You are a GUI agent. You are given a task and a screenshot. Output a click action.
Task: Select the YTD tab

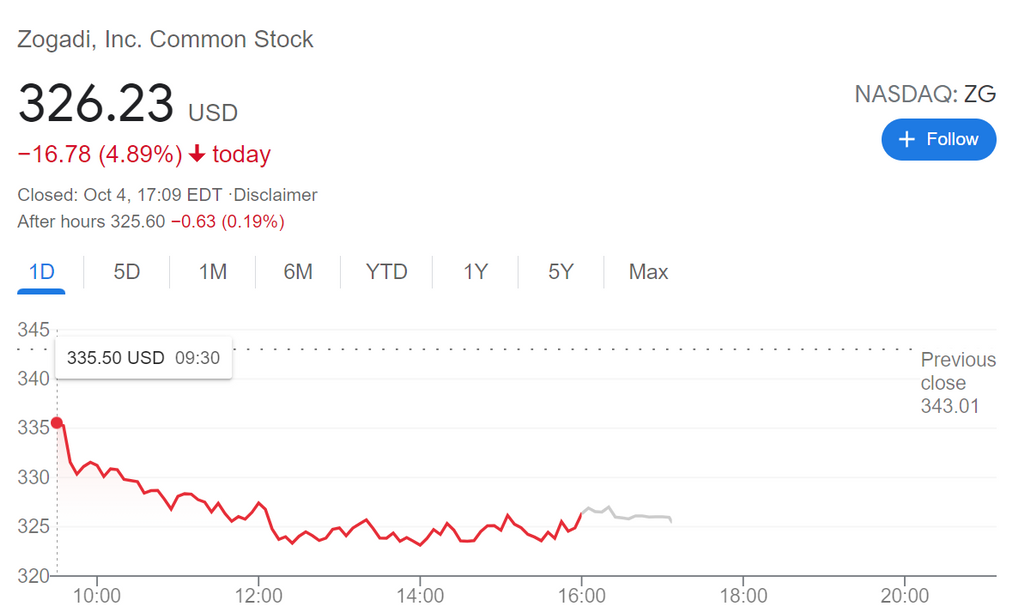click(x=386, y=272)
